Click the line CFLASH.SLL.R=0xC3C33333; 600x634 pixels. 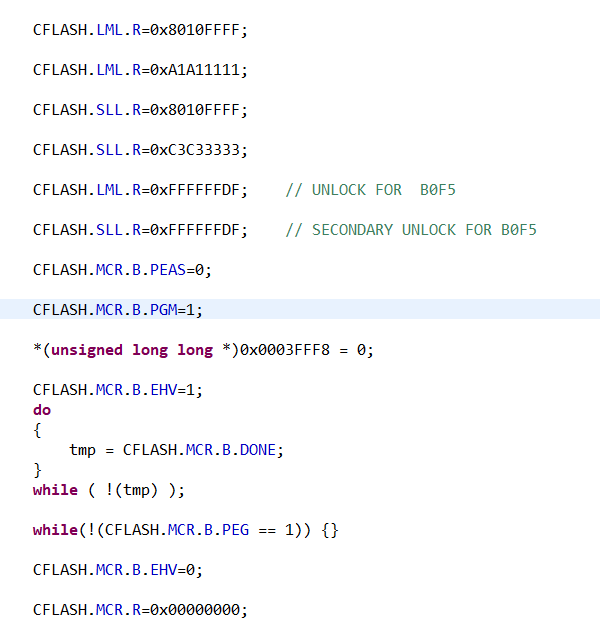pyautogui.click(x=140, y=150)
